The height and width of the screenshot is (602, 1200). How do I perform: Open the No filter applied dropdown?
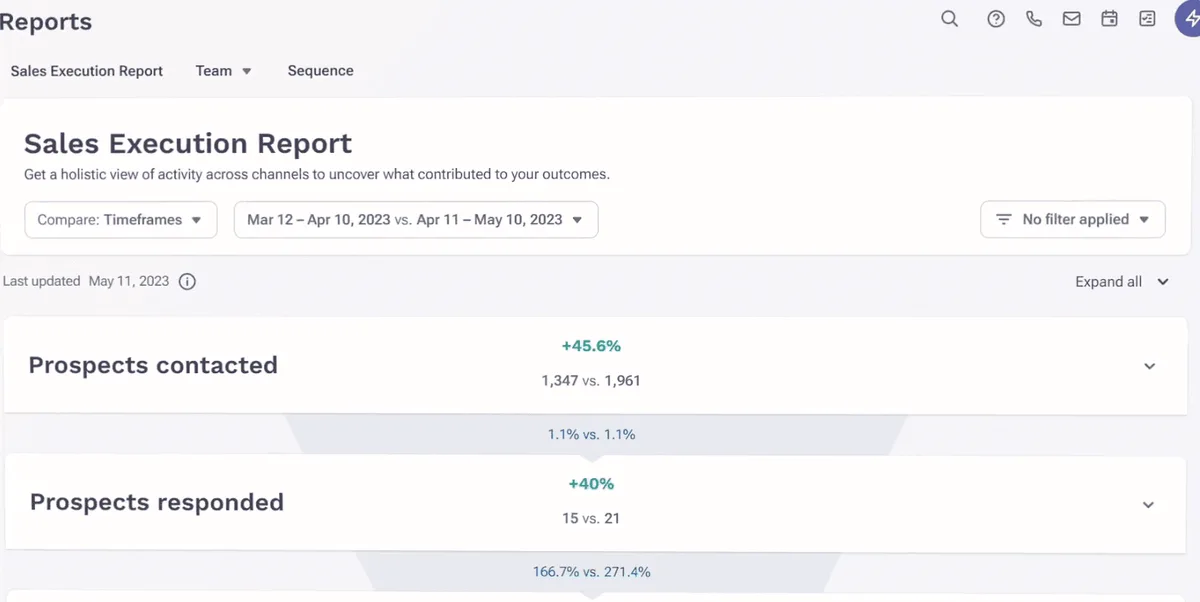pos(1072,219)
